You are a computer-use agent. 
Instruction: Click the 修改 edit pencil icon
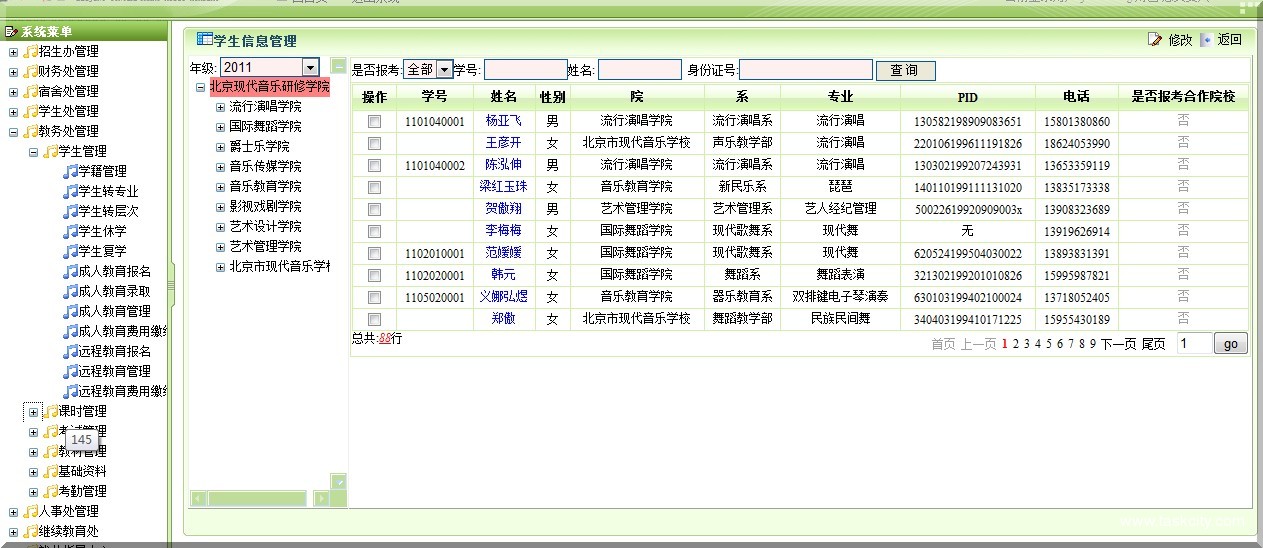1156,40
